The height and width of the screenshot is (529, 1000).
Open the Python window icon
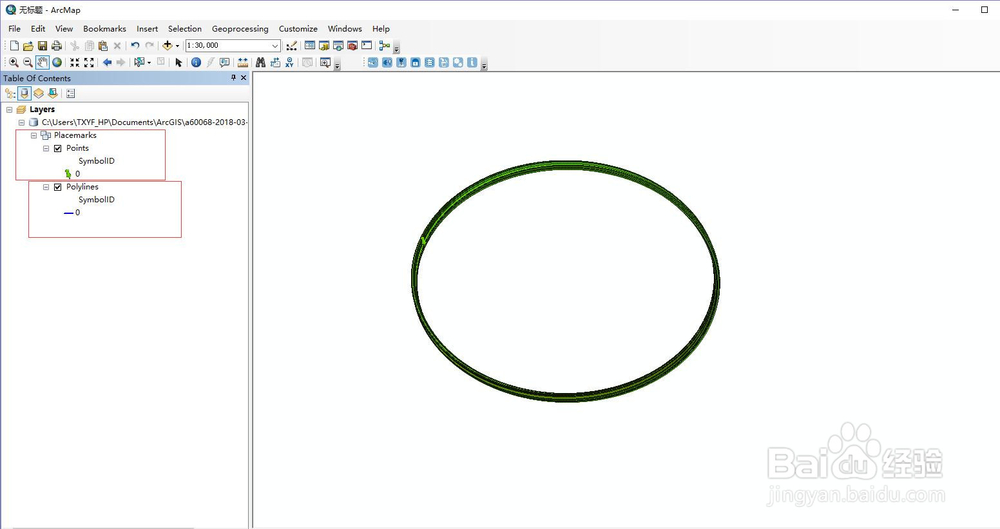(x=367, y=46)
